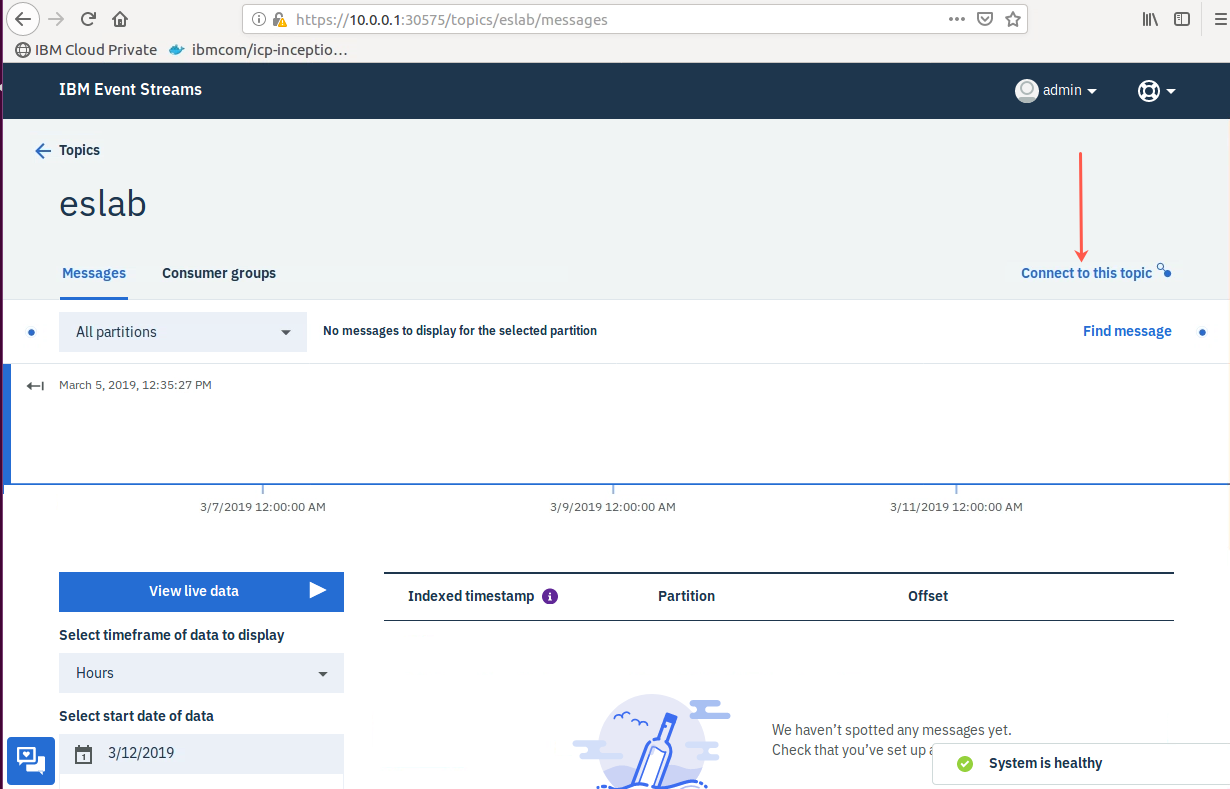Click the start date field 3/12/2019
This screenshot has height=789, width=1230.
(201, 753)
